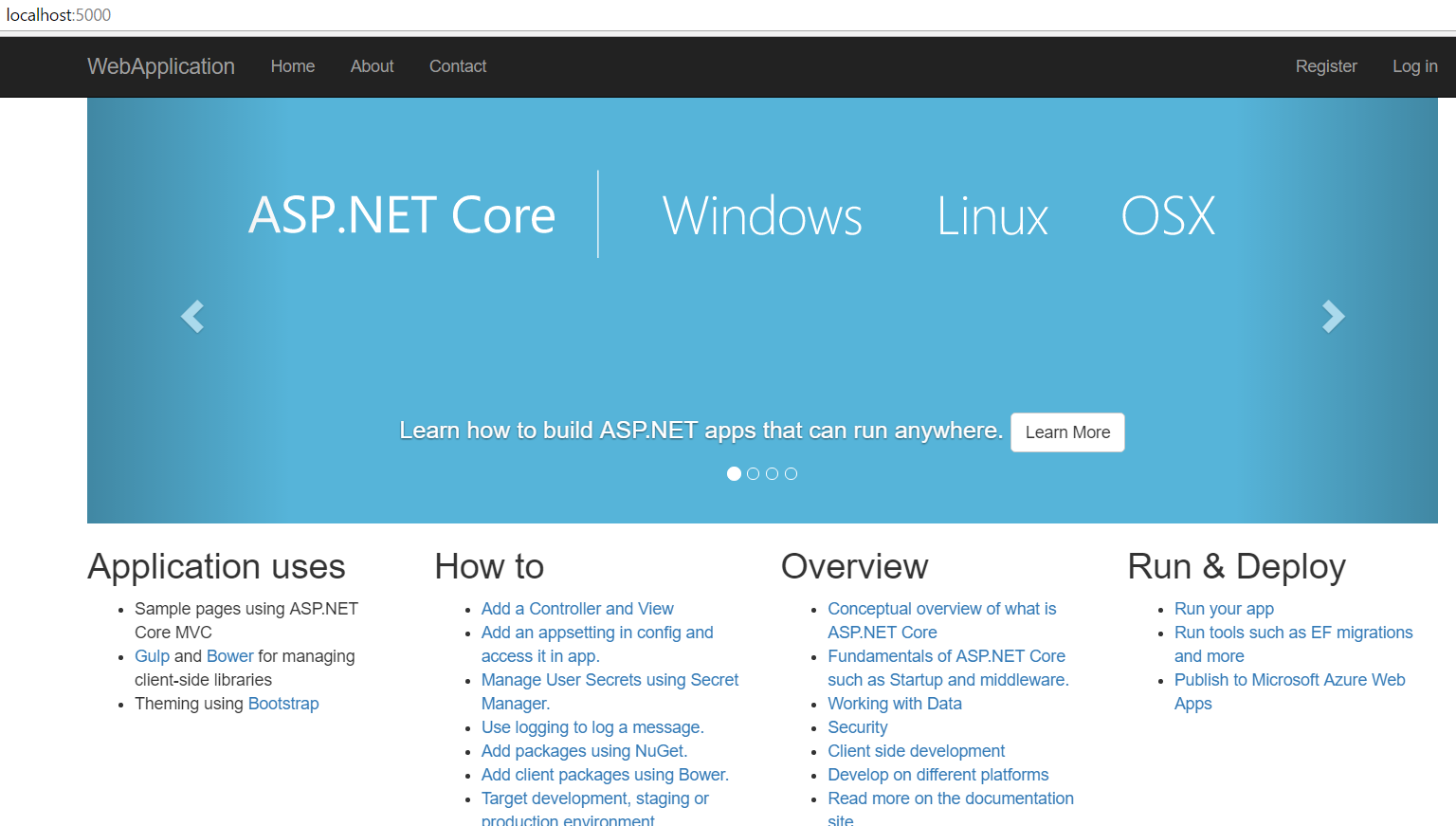The image size is (1456, 826).
Task: Open the Gulp link
Action: point(152,656)
